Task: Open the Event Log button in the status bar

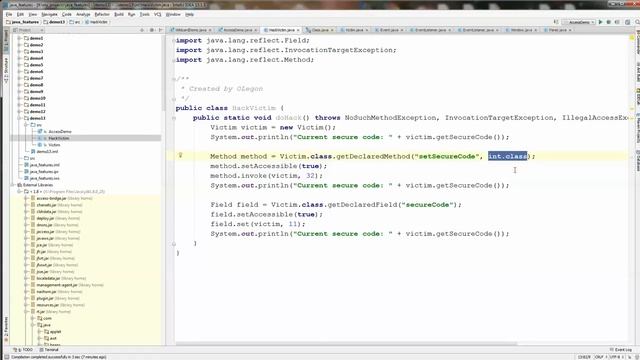Action: click(x=621, y=350)
